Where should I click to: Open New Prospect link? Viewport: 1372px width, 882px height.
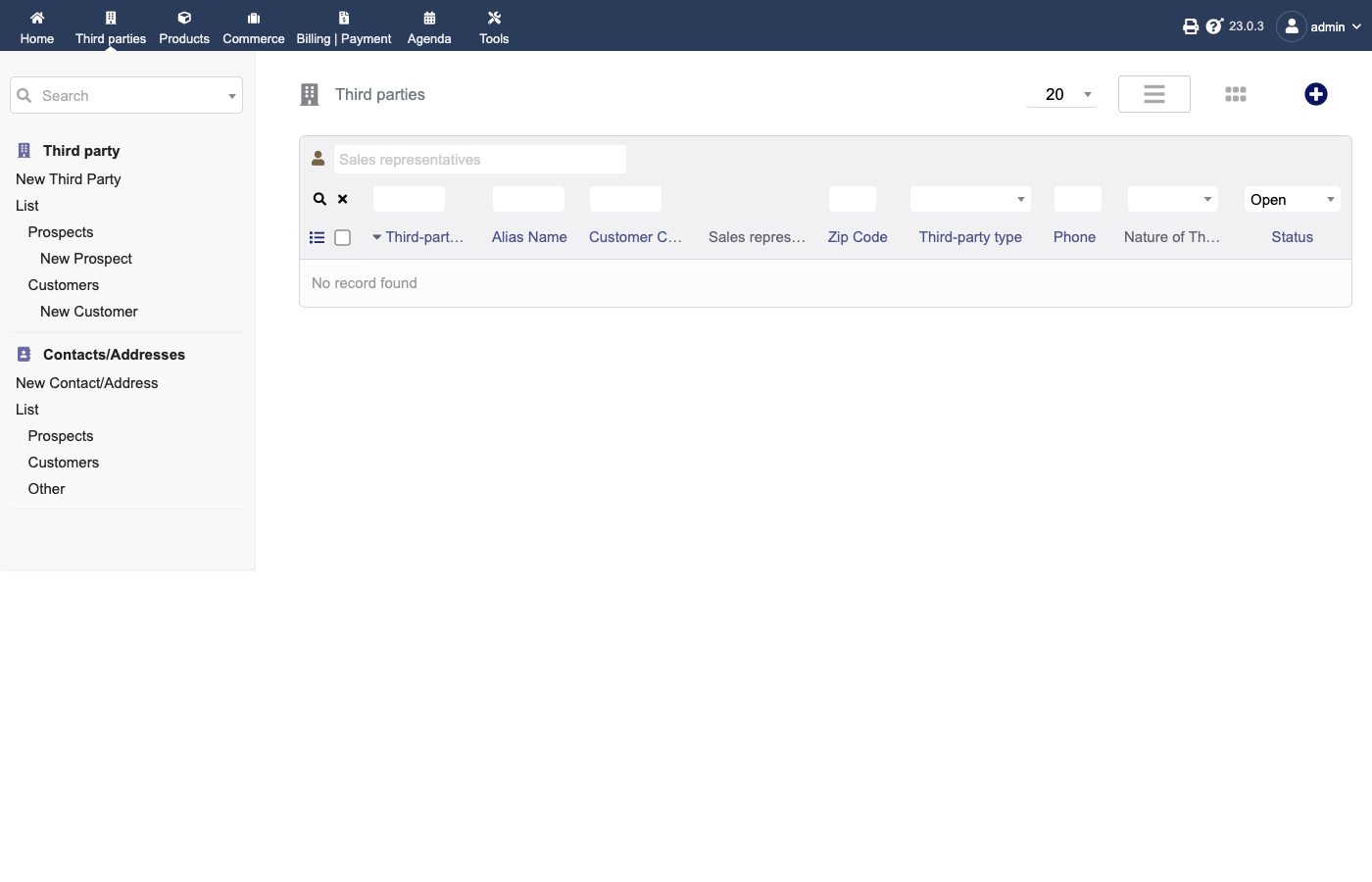pyautogui.click(x=86, y=259)
